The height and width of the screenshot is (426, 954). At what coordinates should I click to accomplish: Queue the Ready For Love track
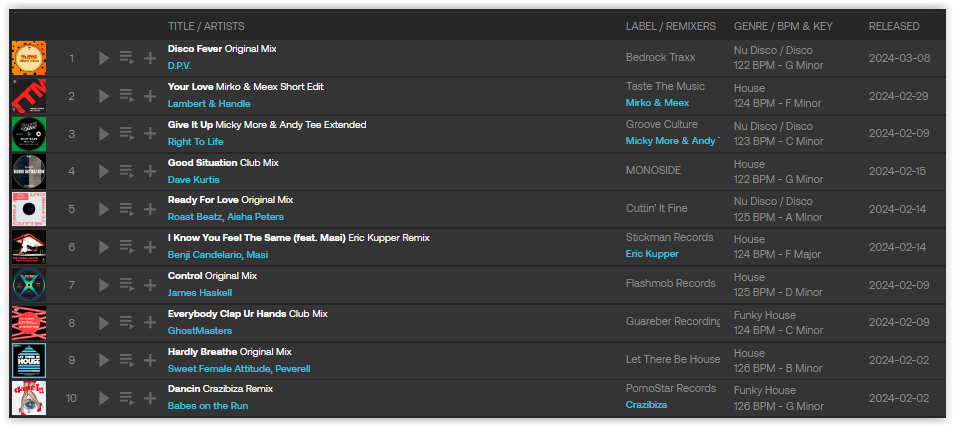[127, 209]
